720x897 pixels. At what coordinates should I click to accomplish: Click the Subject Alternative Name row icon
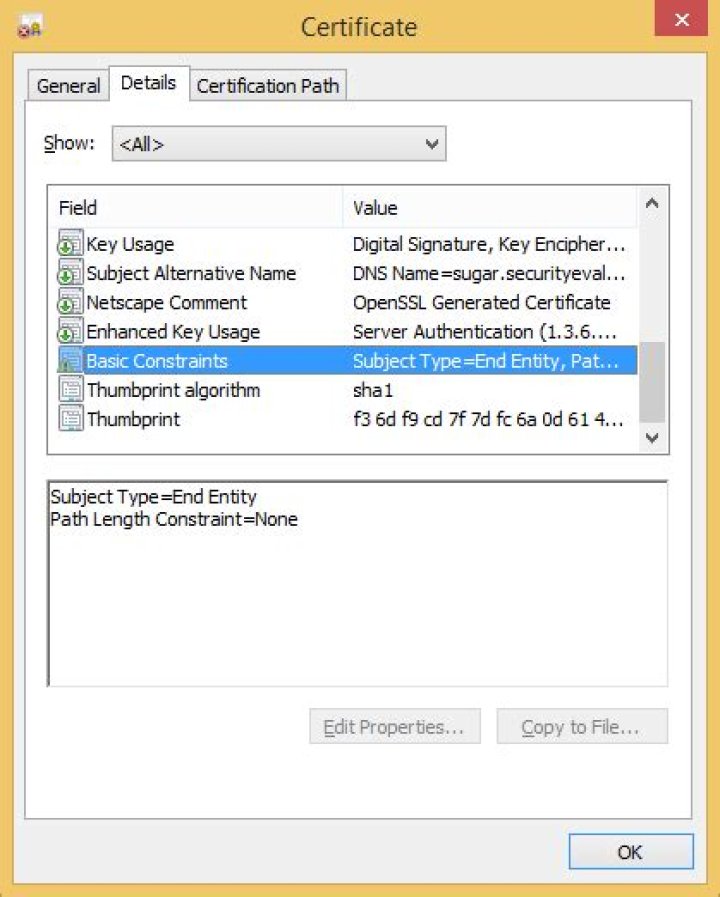click(x=70, y=273)
